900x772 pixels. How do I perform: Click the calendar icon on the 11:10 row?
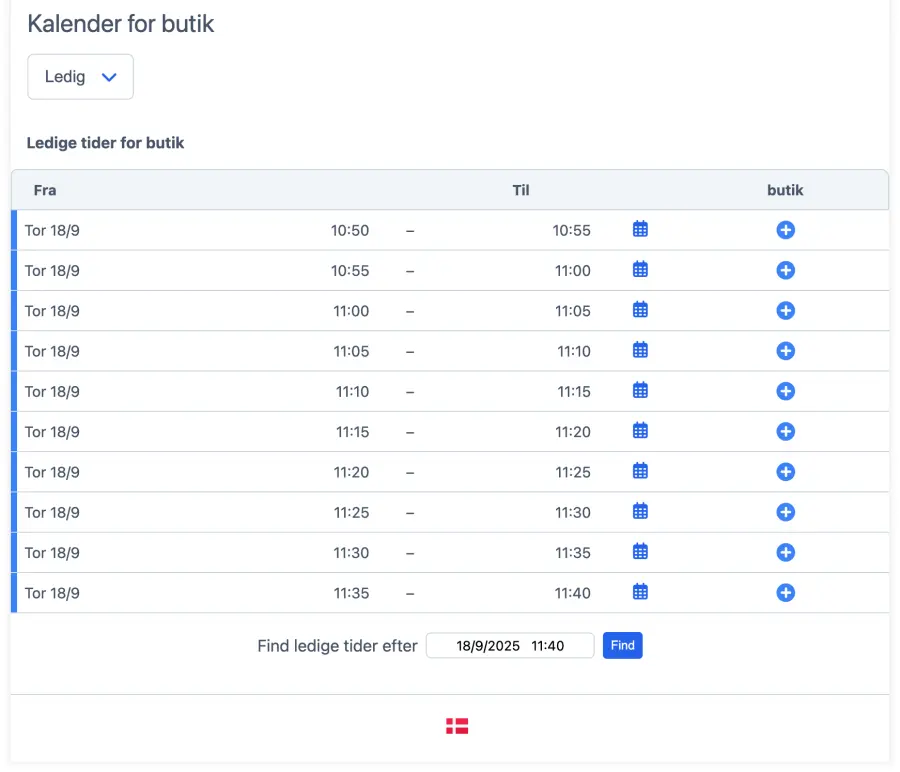(x=640, y=391)
